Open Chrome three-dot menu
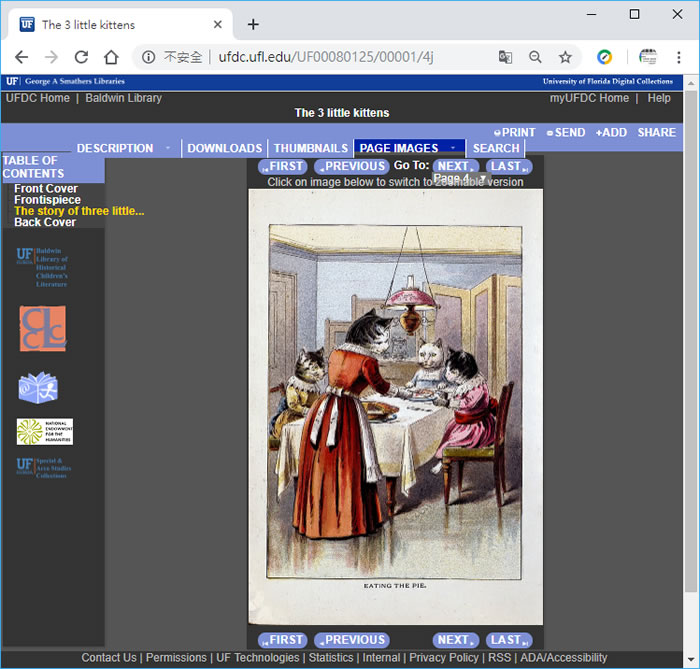 679,57
